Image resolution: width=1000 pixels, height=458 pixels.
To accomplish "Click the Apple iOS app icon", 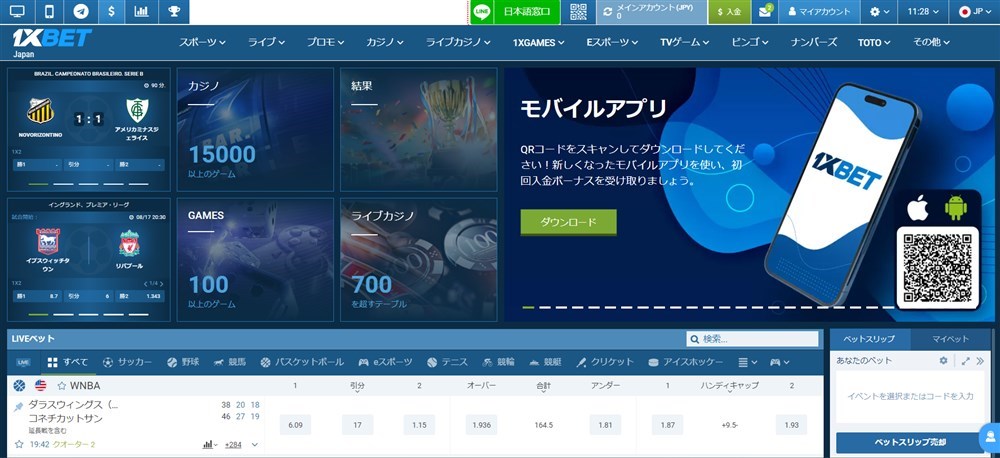I will click(918, 208).
